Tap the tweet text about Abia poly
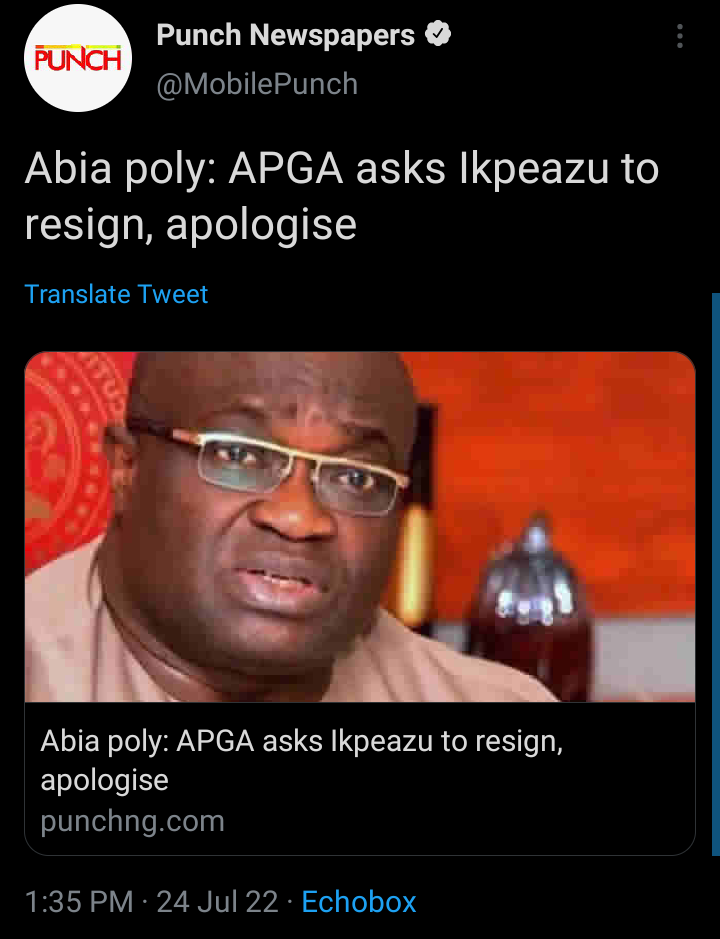Image resolution: width=720 pixels, height=939 pixels. pos(341,196)
